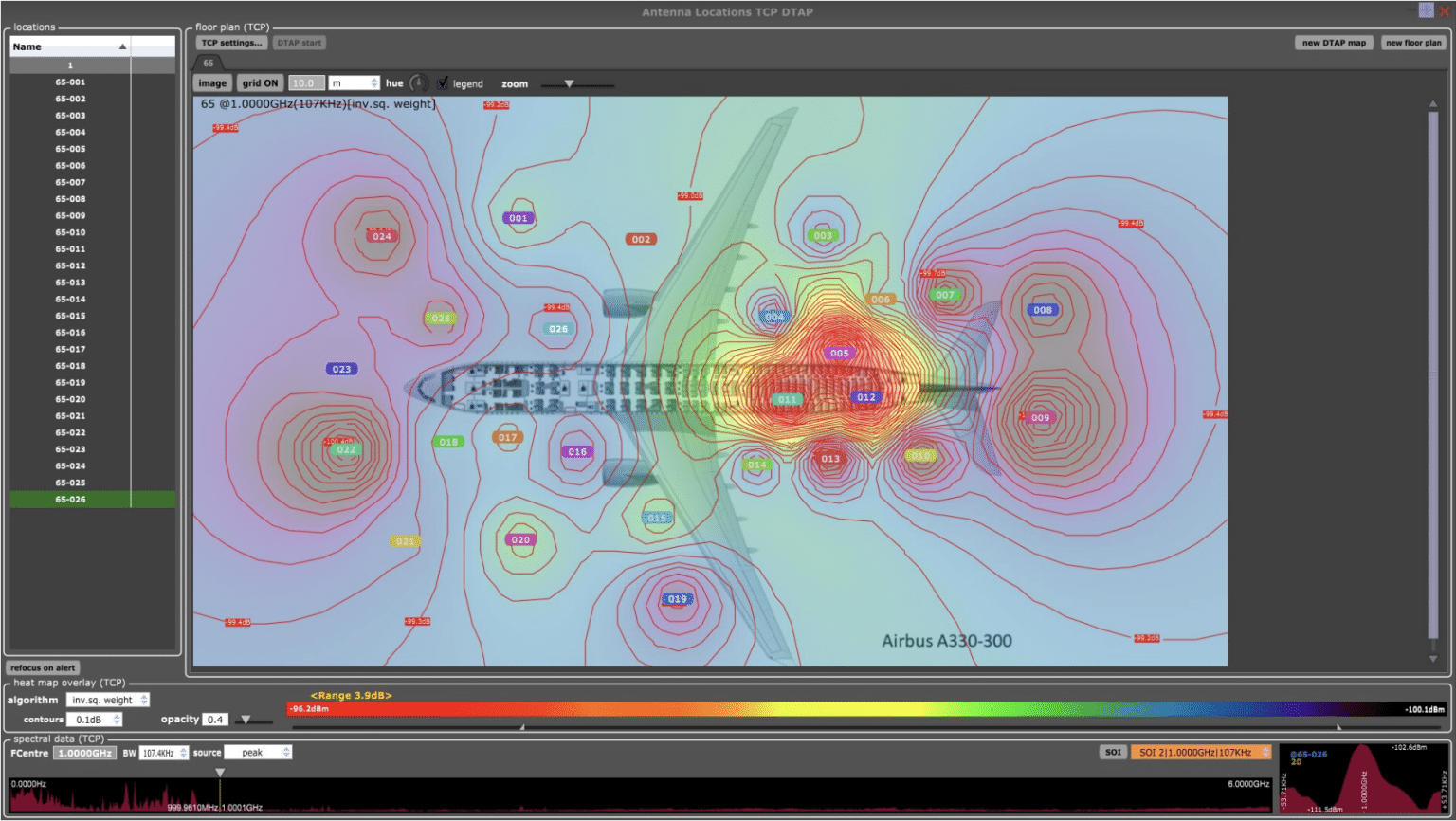Click the FCentre frequency field
The width and height of the screenshot is (1456, 821).
[x=83, y=751]
